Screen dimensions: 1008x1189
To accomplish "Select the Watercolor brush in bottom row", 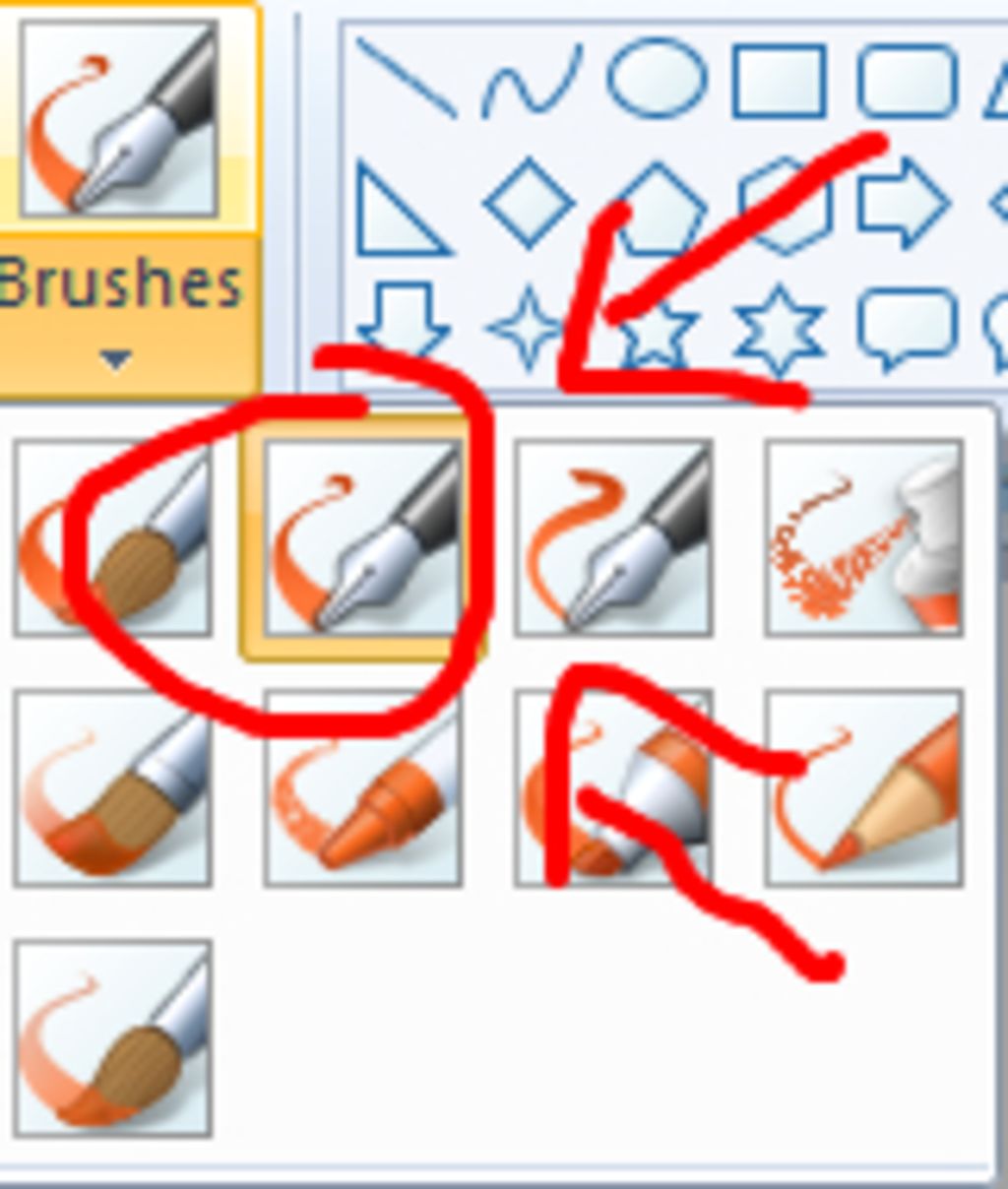I will point(112,1037).
